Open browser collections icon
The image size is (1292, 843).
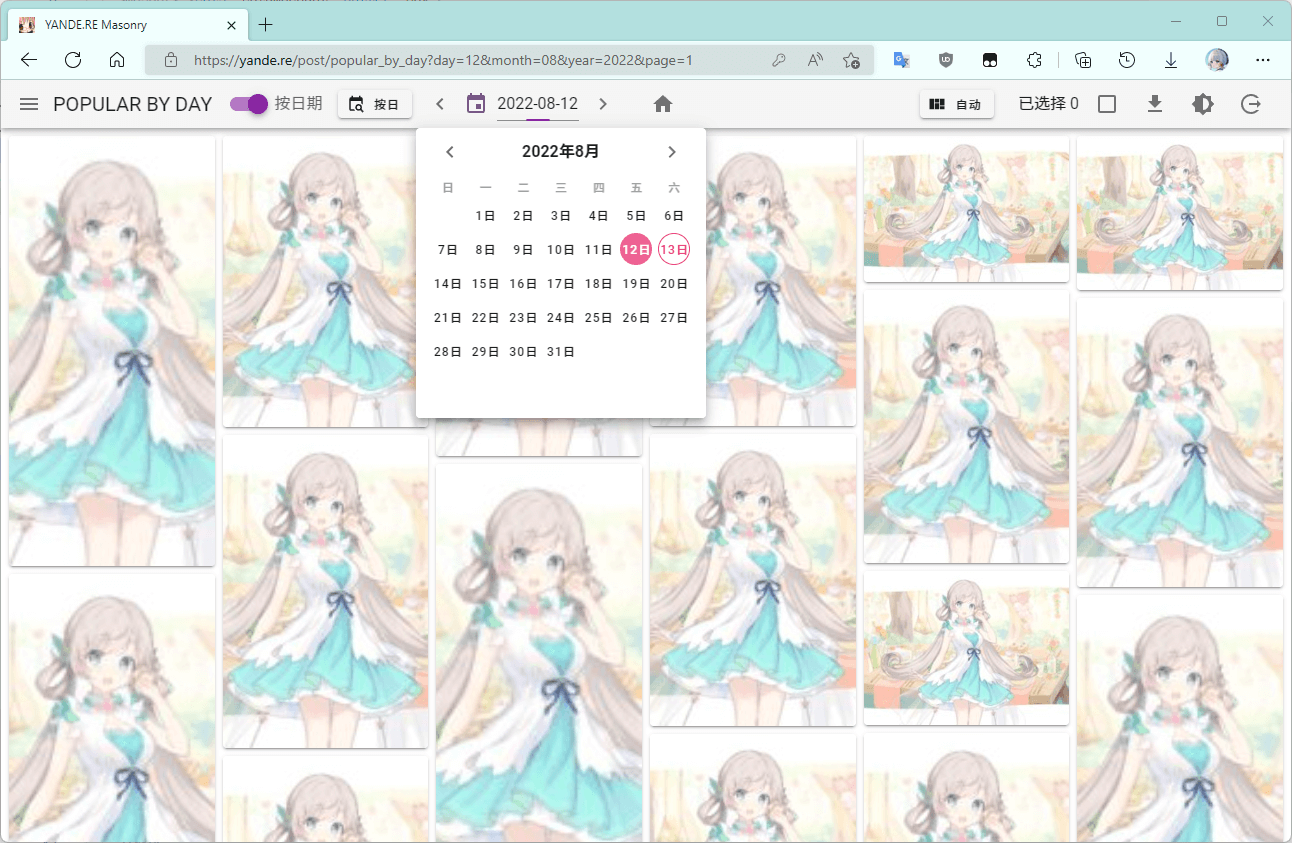[1083, 60]
